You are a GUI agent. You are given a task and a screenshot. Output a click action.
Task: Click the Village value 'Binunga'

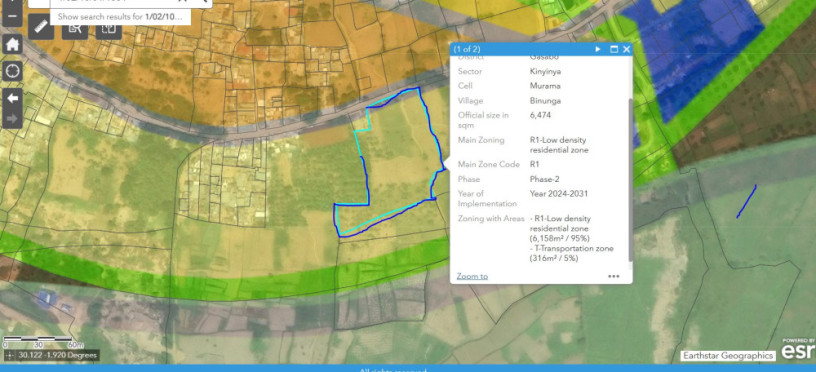point(545,100)
